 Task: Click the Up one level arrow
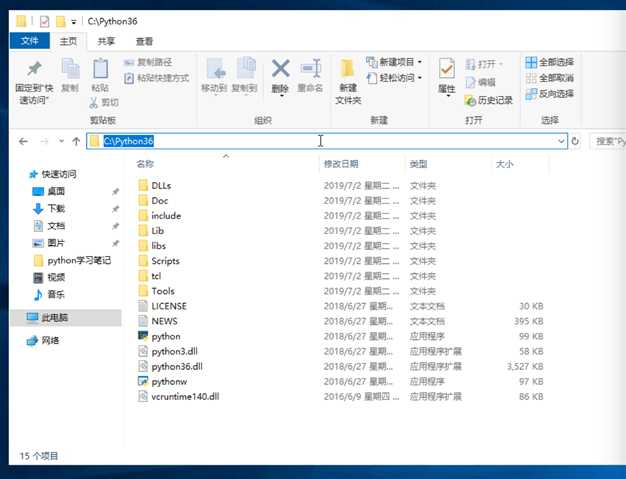point(76,141)
